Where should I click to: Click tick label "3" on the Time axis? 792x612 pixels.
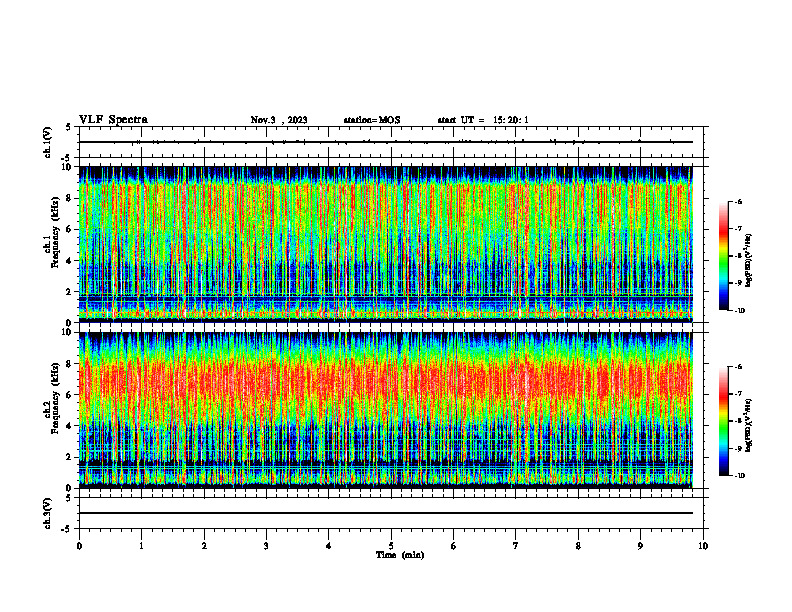coord(266,546)
